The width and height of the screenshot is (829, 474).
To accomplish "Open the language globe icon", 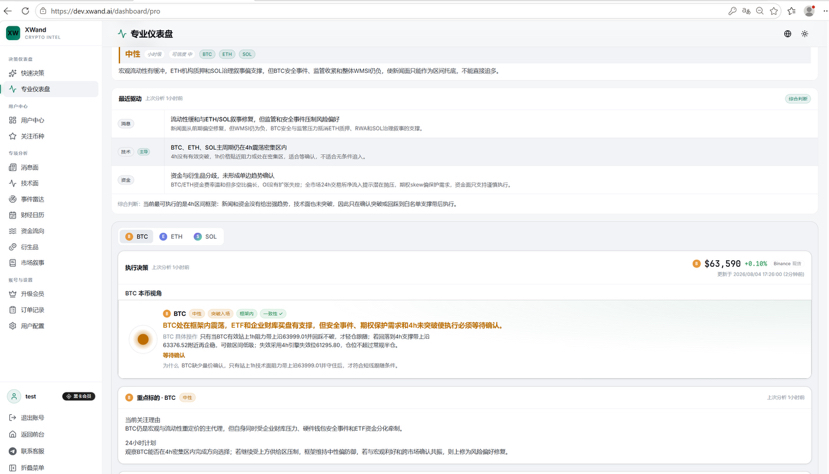I will 787,34.
